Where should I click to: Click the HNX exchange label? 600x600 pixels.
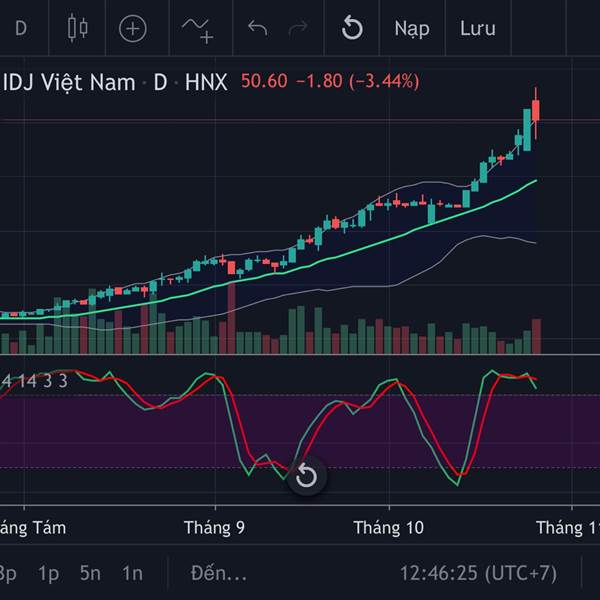point(206,82)
